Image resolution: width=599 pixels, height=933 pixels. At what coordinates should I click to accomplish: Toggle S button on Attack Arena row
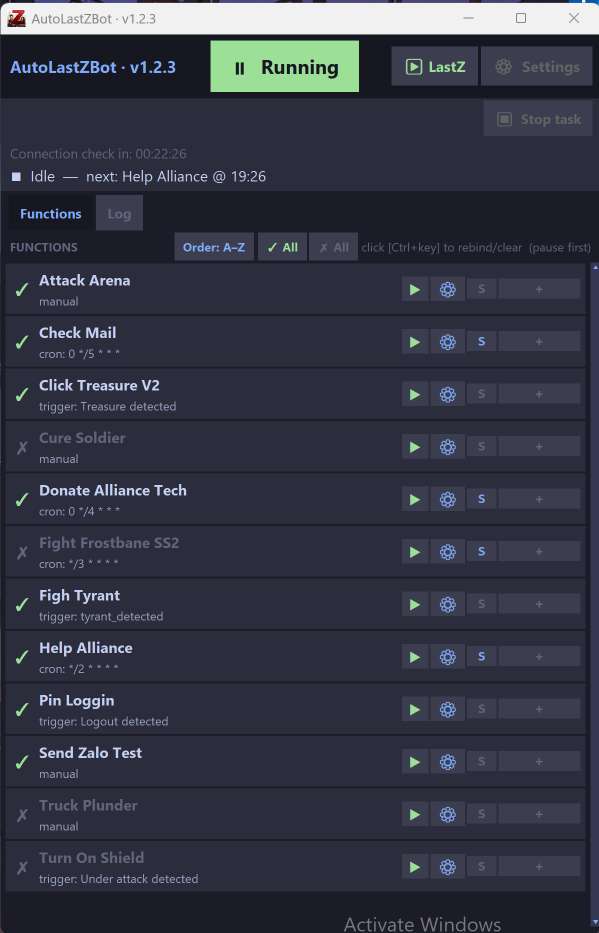(x=481, y=289)
